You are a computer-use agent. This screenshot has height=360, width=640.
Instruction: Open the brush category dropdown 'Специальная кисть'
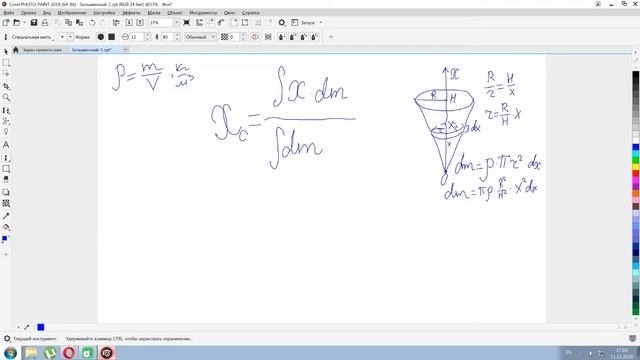32,37
